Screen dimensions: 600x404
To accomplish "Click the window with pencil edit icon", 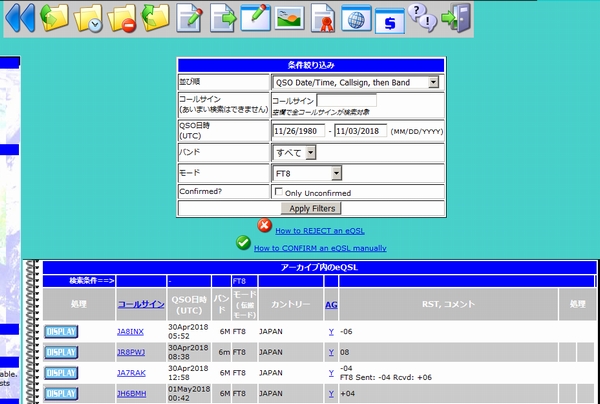I will point(256,17).
